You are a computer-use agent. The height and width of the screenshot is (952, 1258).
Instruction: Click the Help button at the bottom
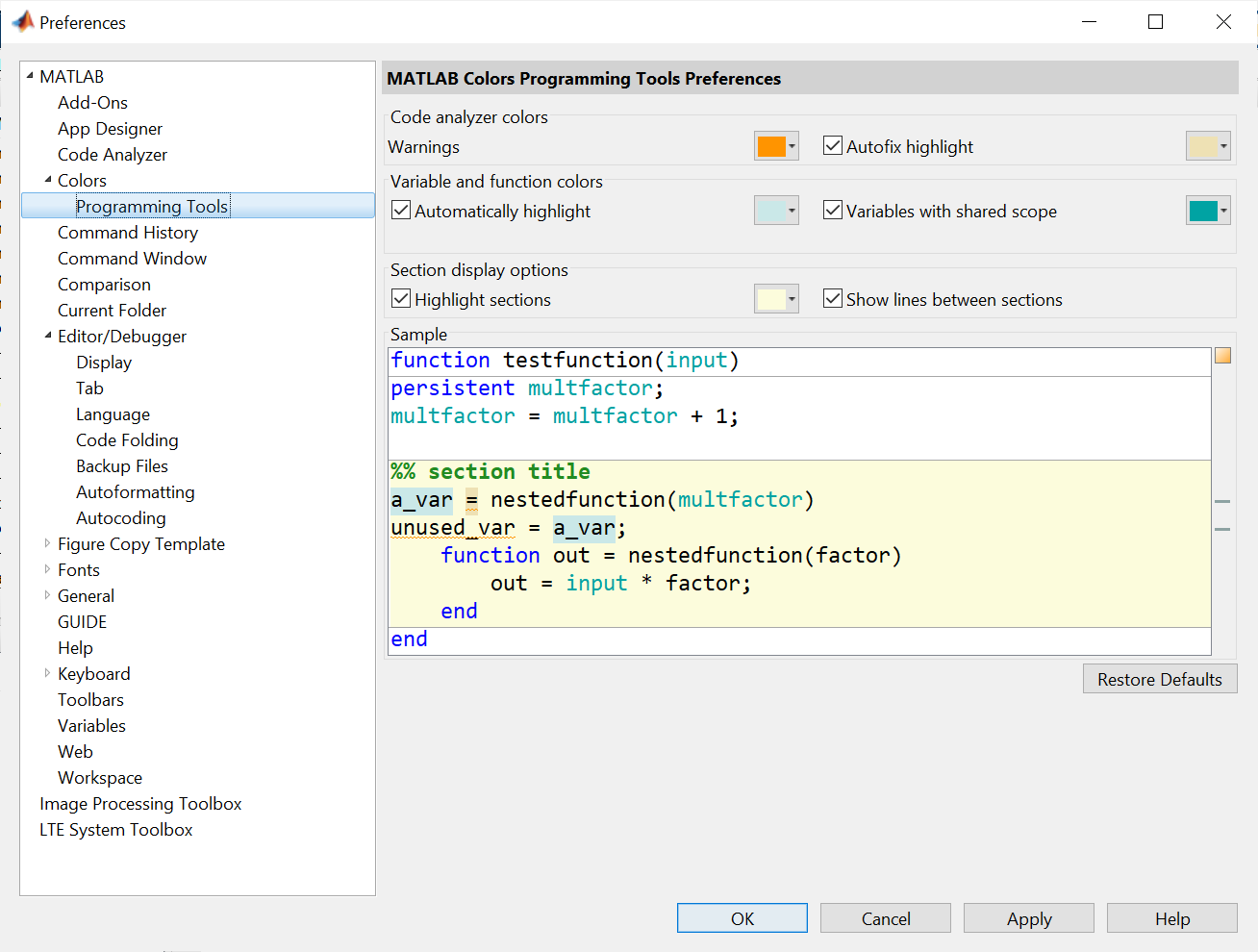pos(1172,918)
